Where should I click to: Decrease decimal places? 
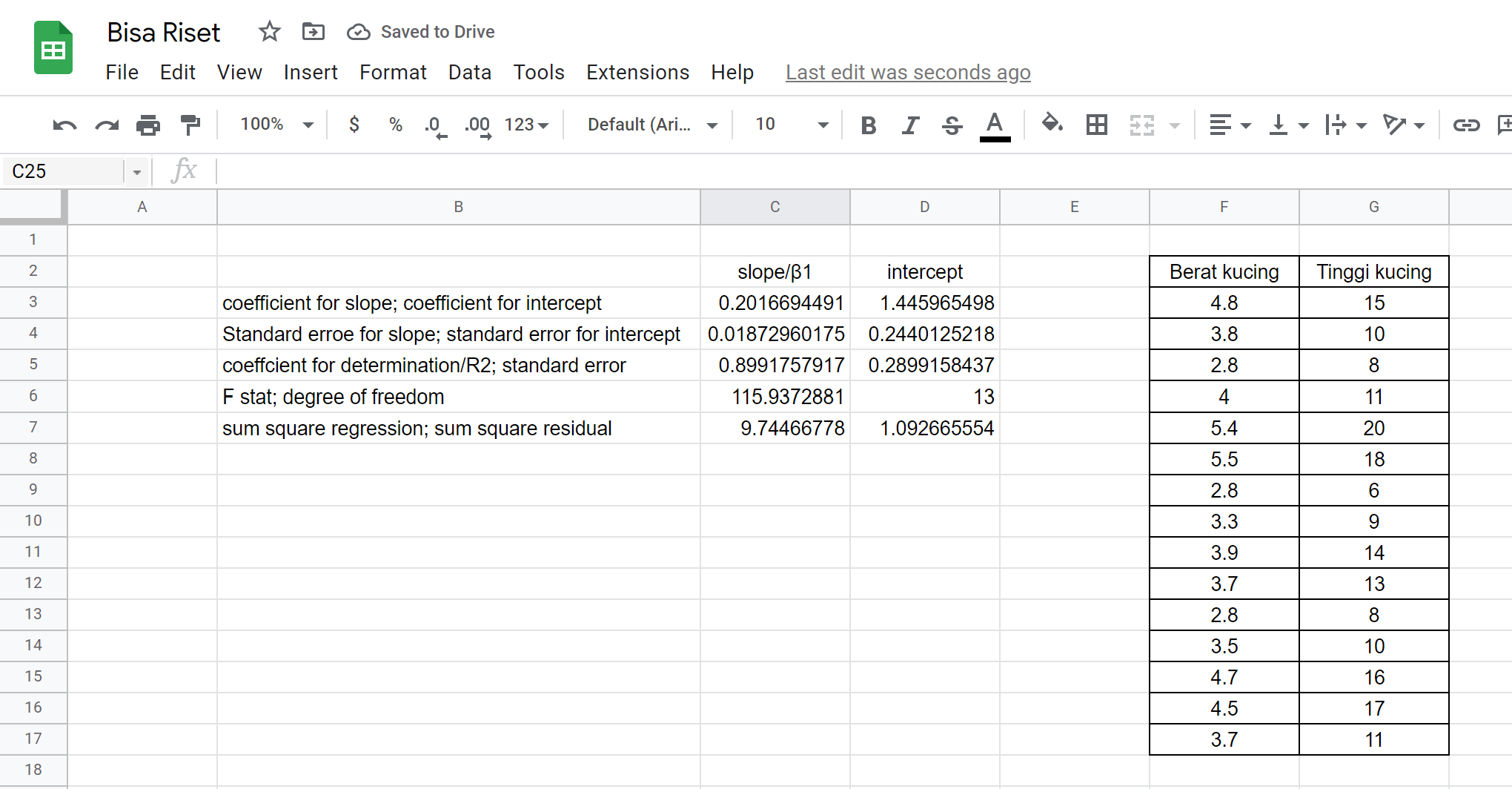coord(434,125)
